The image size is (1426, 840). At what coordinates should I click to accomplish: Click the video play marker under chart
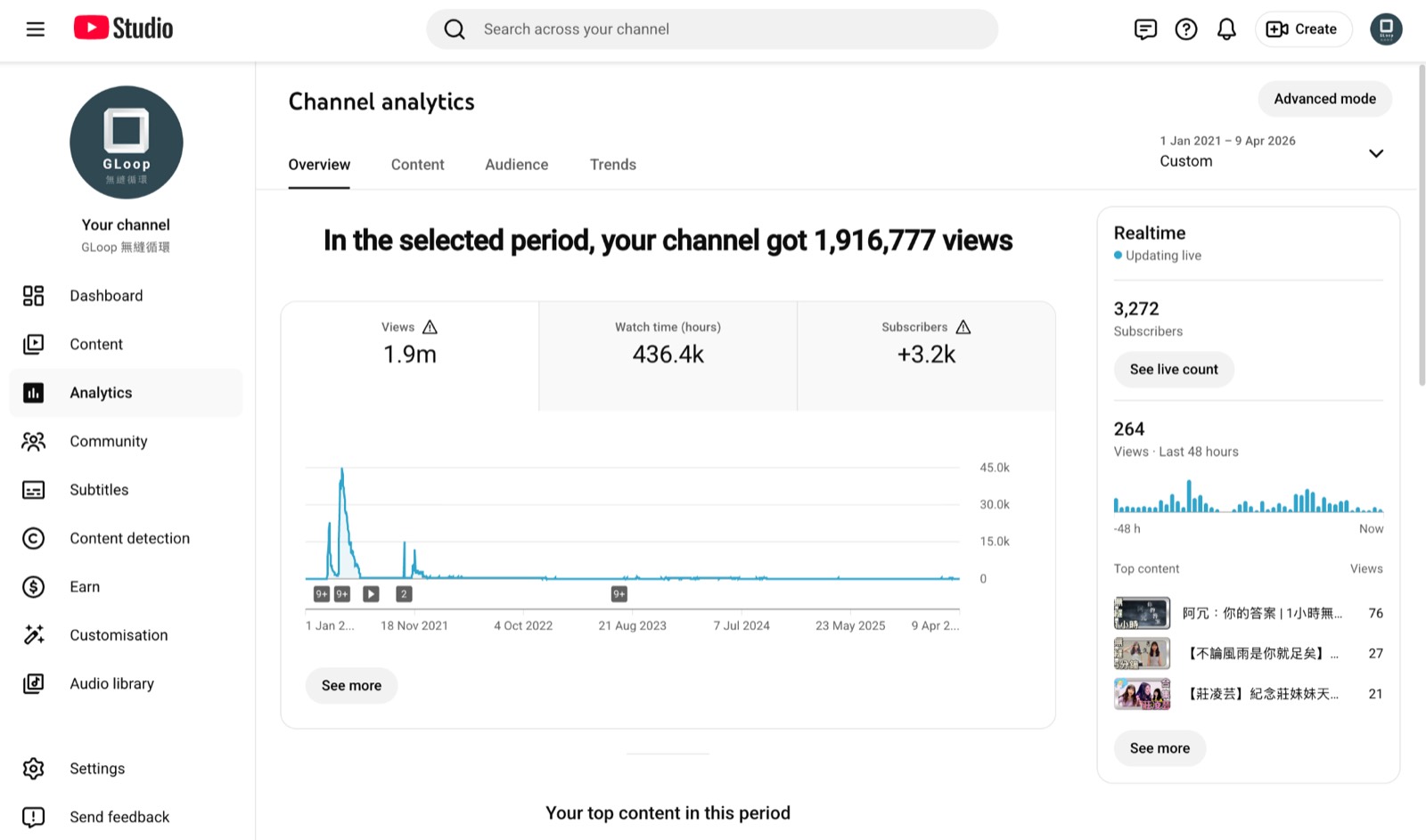(372, 594)
